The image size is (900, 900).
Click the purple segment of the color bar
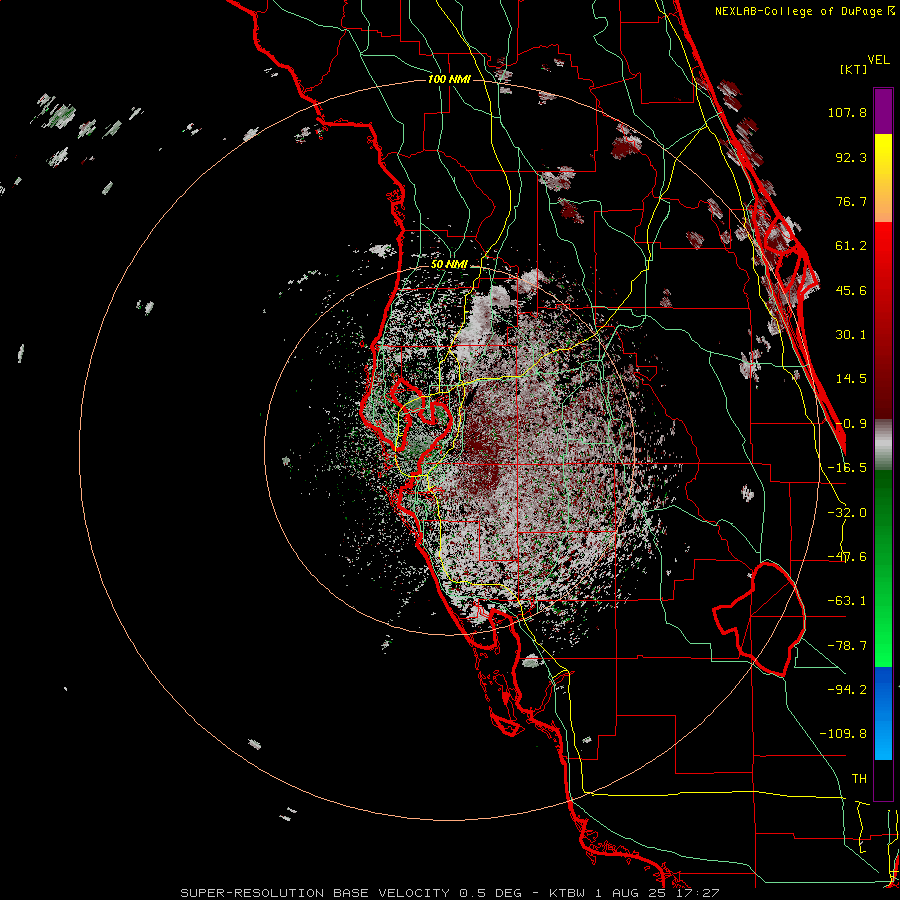coord(883,111)
